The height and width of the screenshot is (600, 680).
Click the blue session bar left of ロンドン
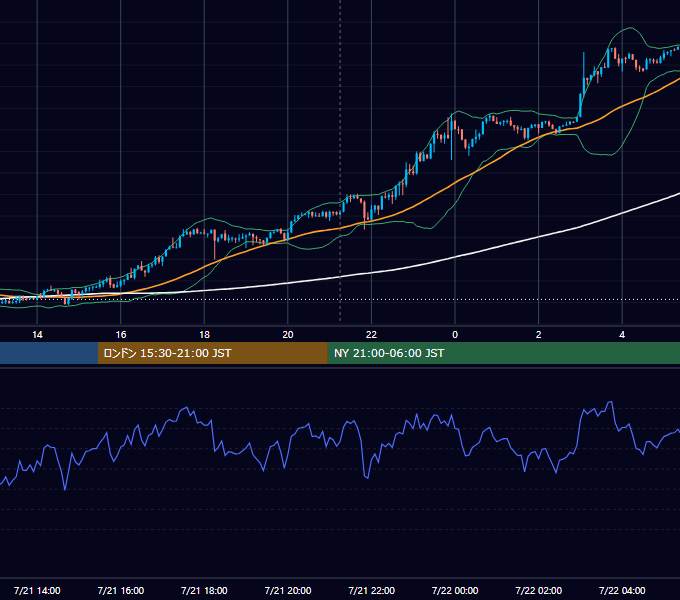[49, 353]
